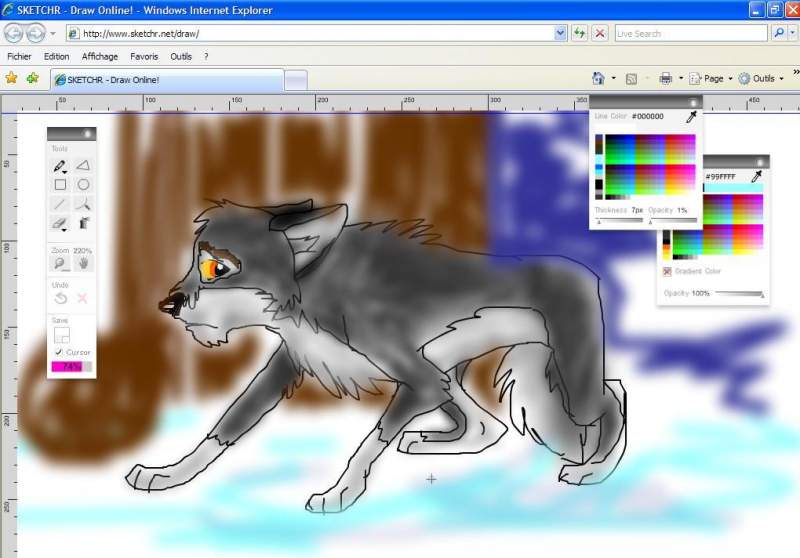This screenshot has height=558, width=800.
Task: Open the Outils menu in menu bar
Action: 181,57
